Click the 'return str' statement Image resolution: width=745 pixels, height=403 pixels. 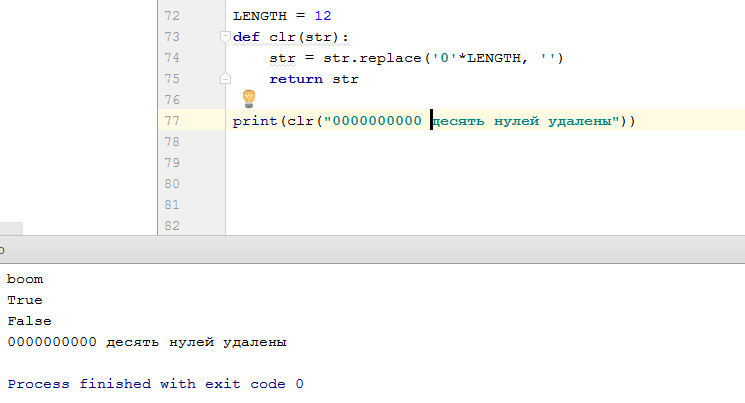click(x=314, y=79)
